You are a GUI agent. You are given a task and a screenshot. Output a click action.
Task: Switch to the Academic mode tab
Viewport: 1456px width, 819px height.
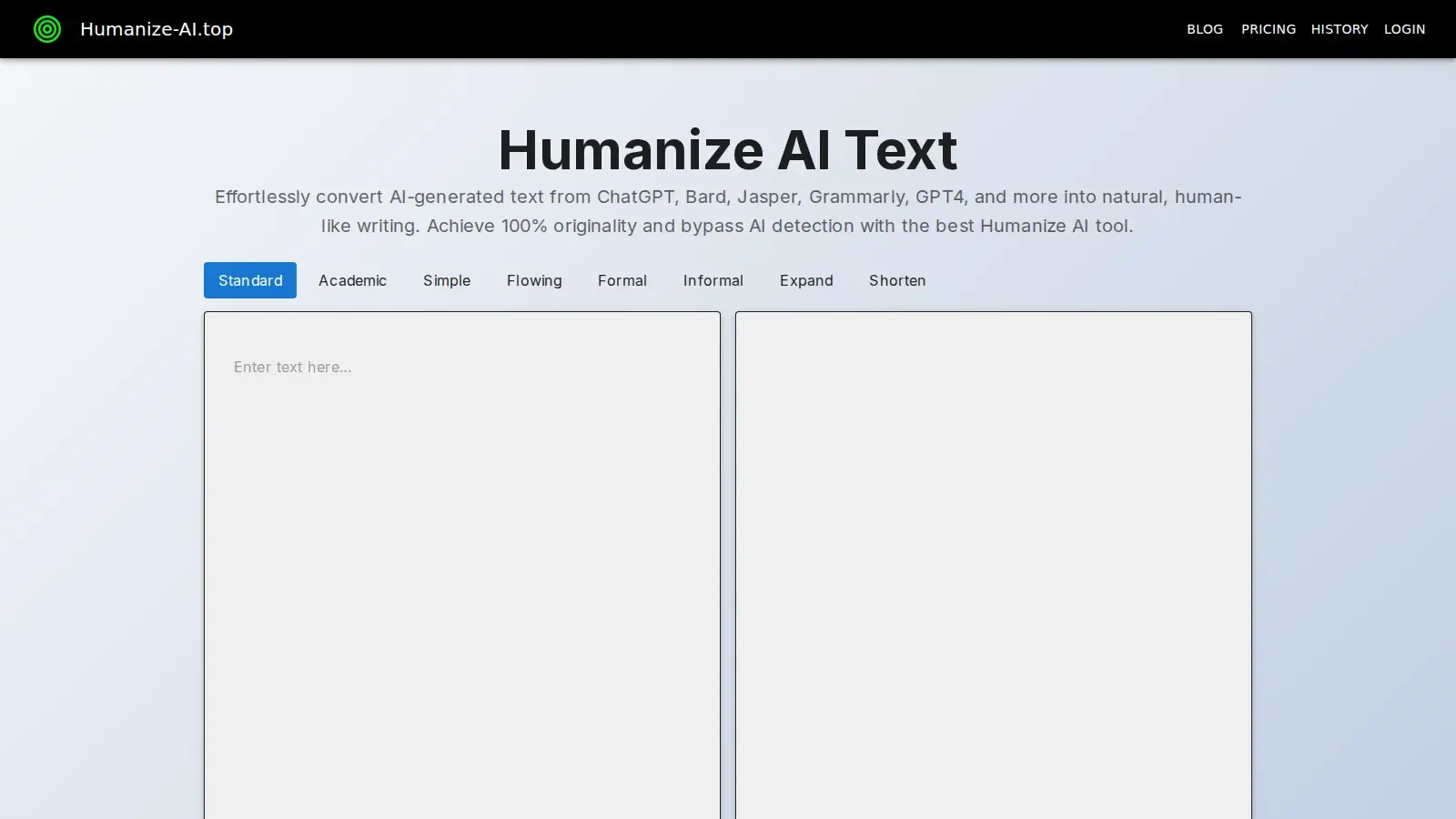[x=352, y=280]
